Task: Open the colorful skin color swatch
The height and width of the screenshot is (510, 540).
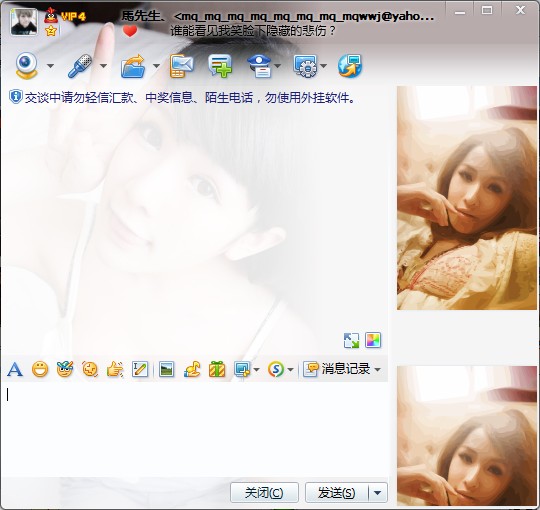Action: click(373, 340)
